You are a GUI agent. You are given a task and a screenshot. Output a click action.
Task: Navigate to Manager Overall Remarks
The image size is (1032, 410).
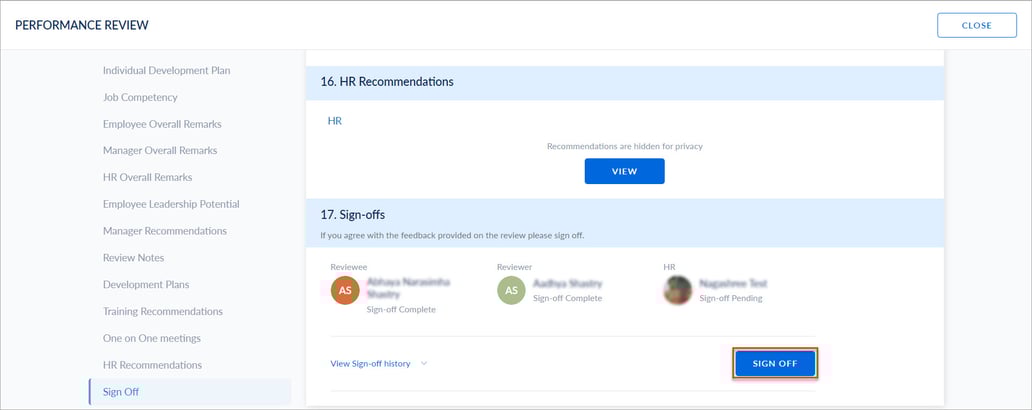tap(160, 151)
